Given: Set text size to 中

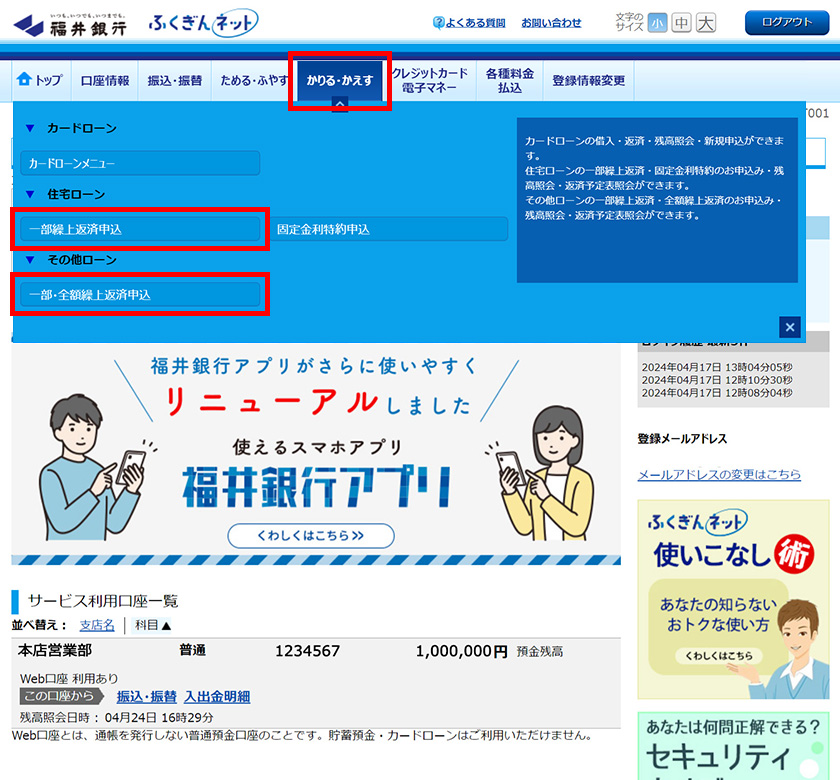Looking at the screenshot, I should tap(681, 23).
